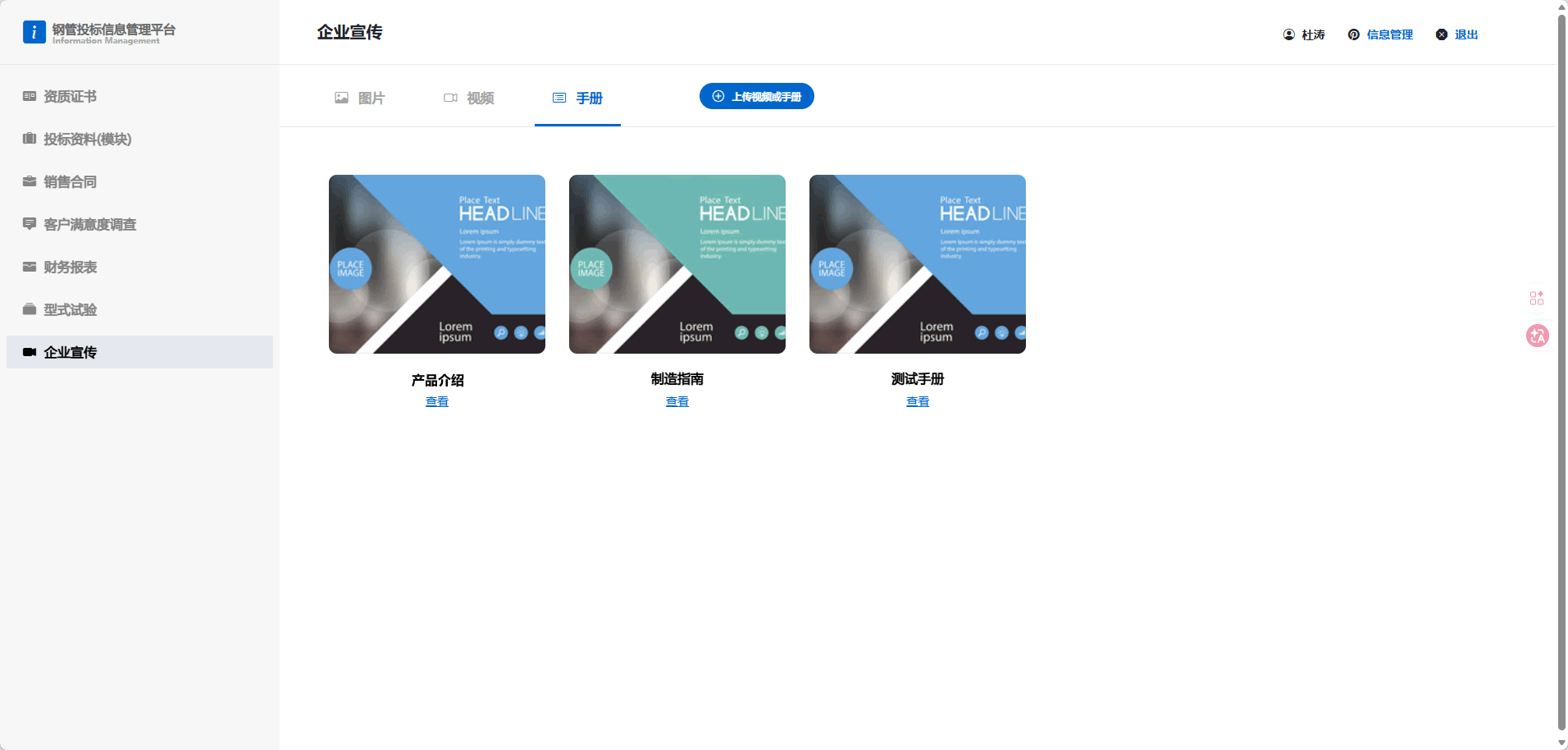The width and height of the screenshot is (1568, 750).
Task: Click 客户满意度调查 chat icon
Action: (x=30, y=224)
